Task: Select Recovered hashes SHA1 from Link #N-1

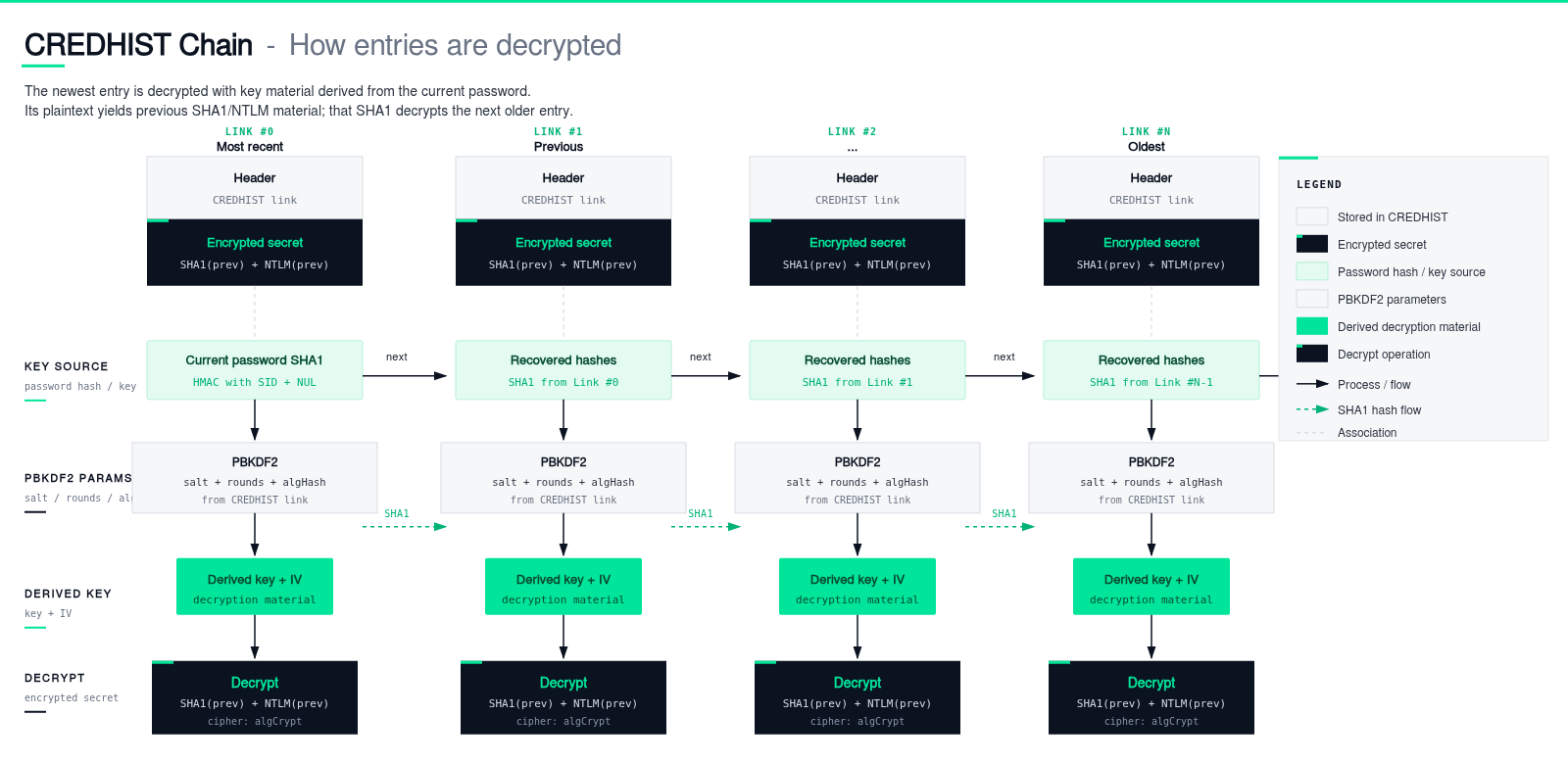Action: coord(1151,370)
